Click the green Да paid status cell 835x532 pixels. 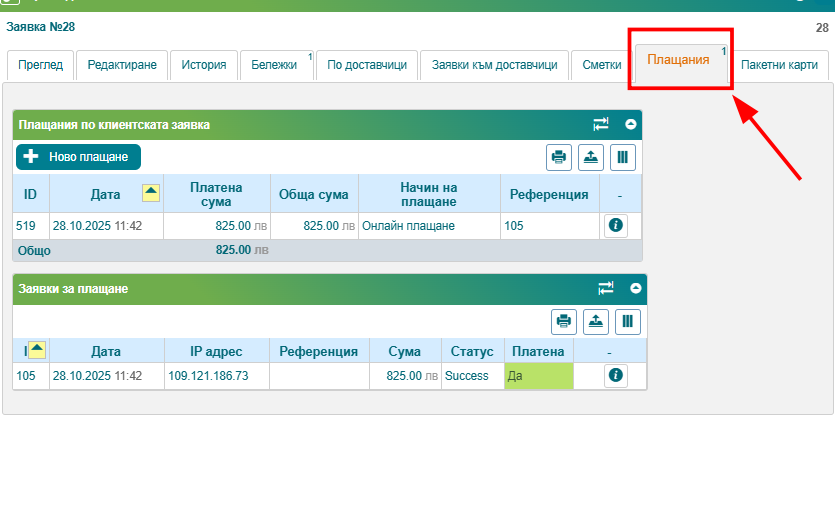coord(538,376)
